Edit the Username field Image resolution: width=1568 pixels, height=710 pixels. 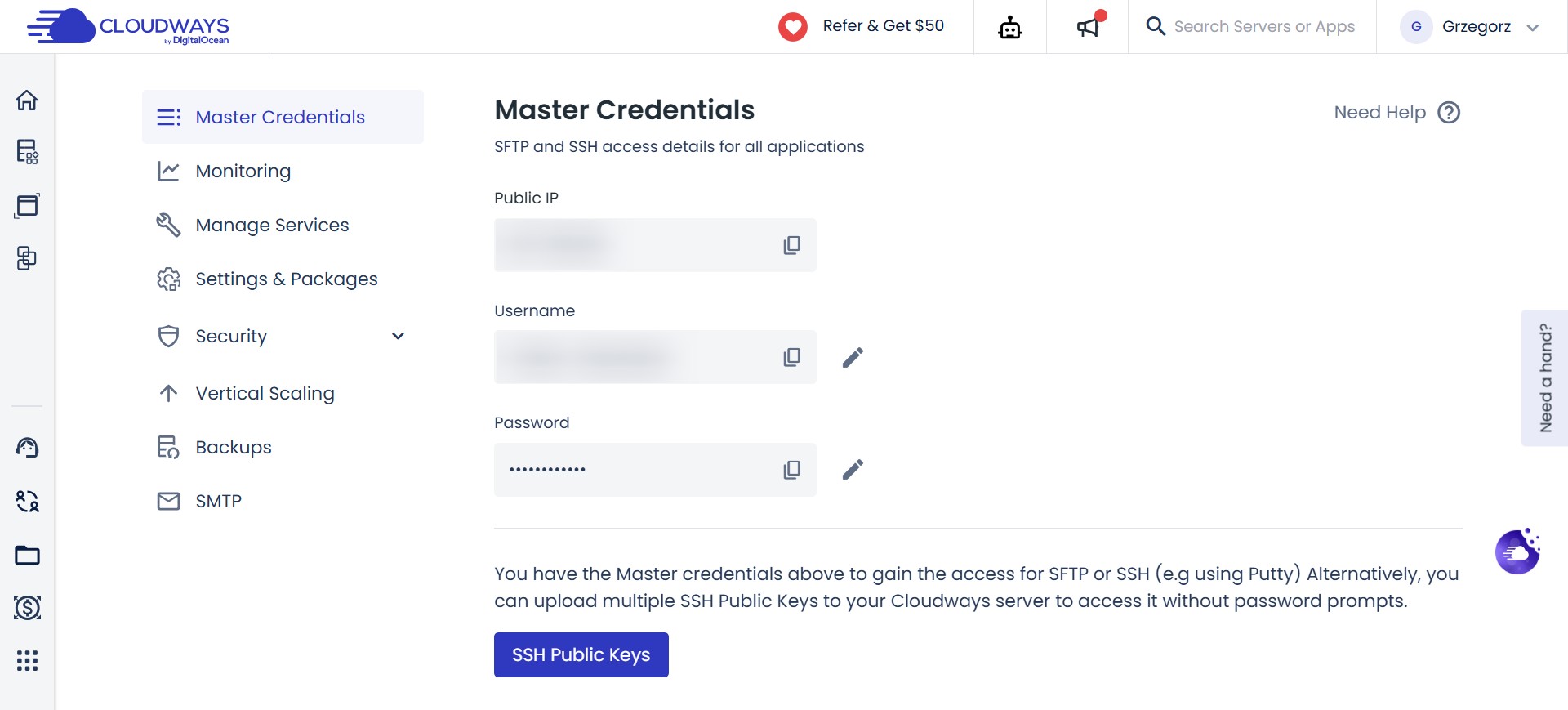(852, 357)
